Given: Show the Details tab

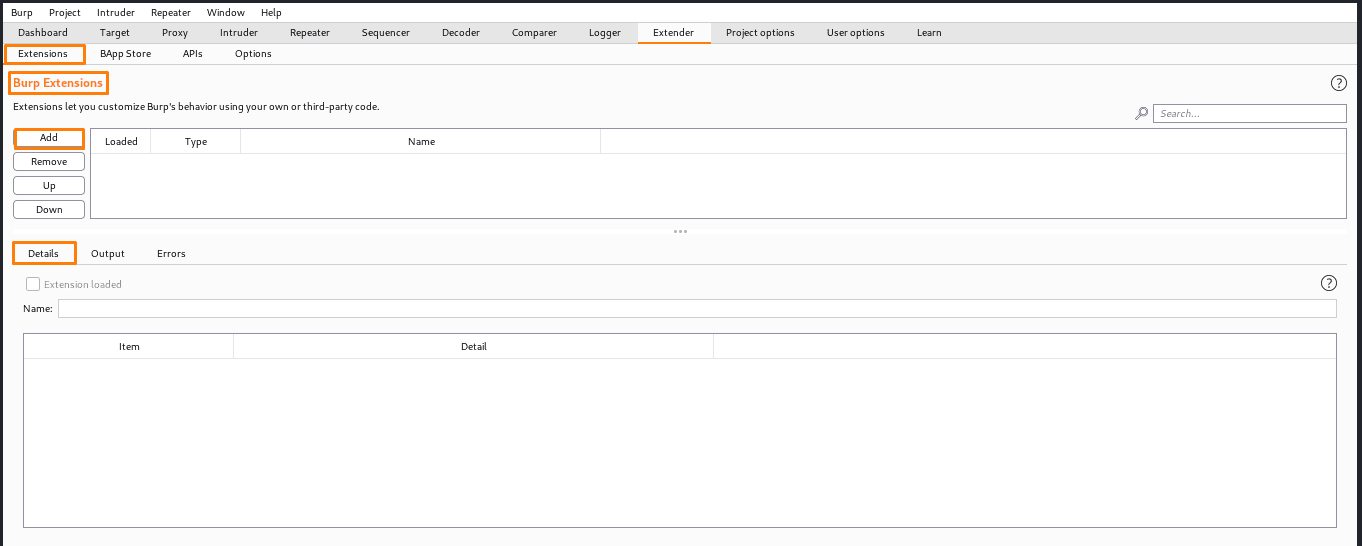Looking at the screenshot, I should point(44,254).
